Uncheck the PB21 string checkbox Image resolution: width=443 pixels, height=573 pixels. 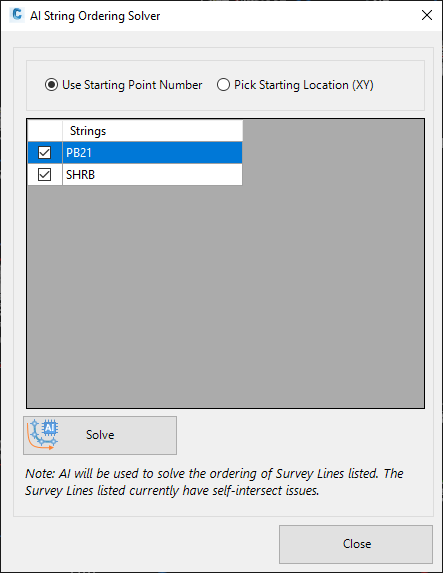point(45,152)
